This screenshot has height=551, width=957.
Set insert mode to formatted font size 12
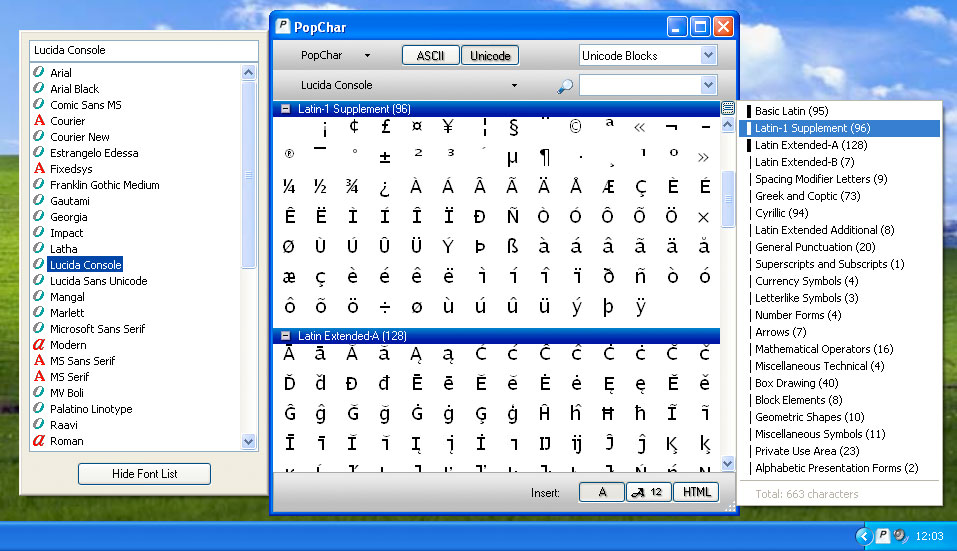coord(649,492)
